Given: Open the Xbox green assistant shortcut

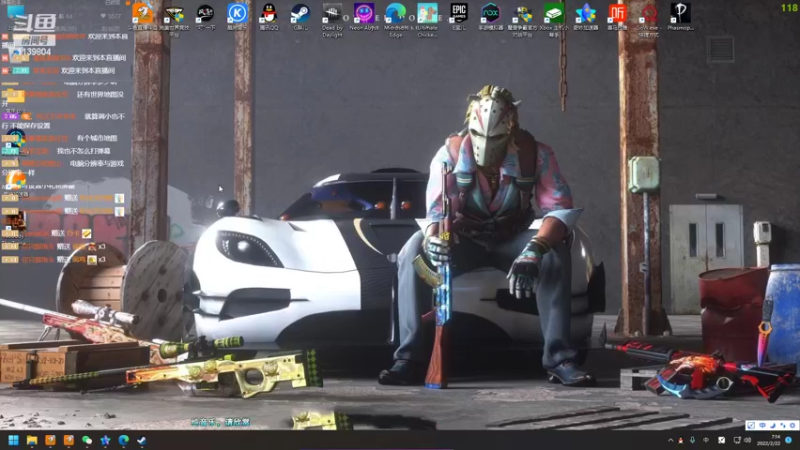Looking at the screenshot, I should tap(554, 17).
